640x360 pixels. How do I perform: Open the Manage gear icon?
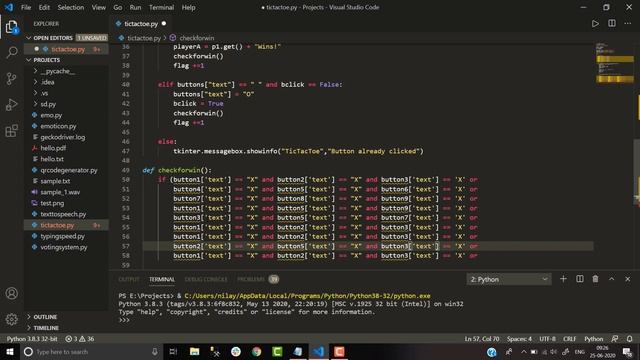coord(11,319)
